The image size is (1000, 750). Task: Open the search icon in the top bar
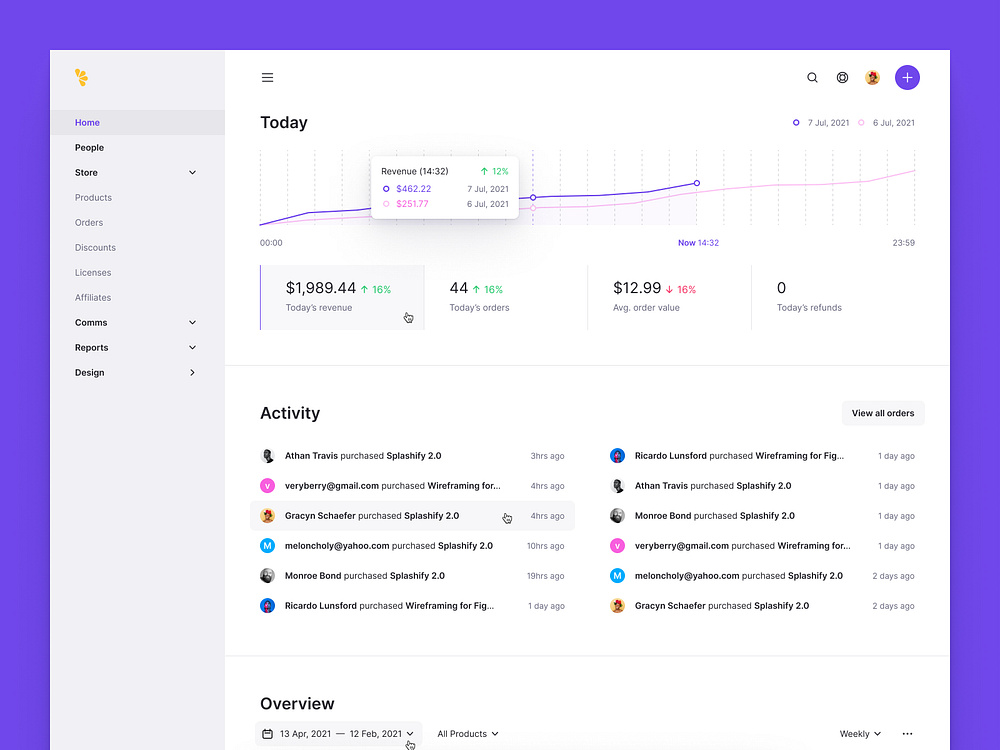pos(812,77)
